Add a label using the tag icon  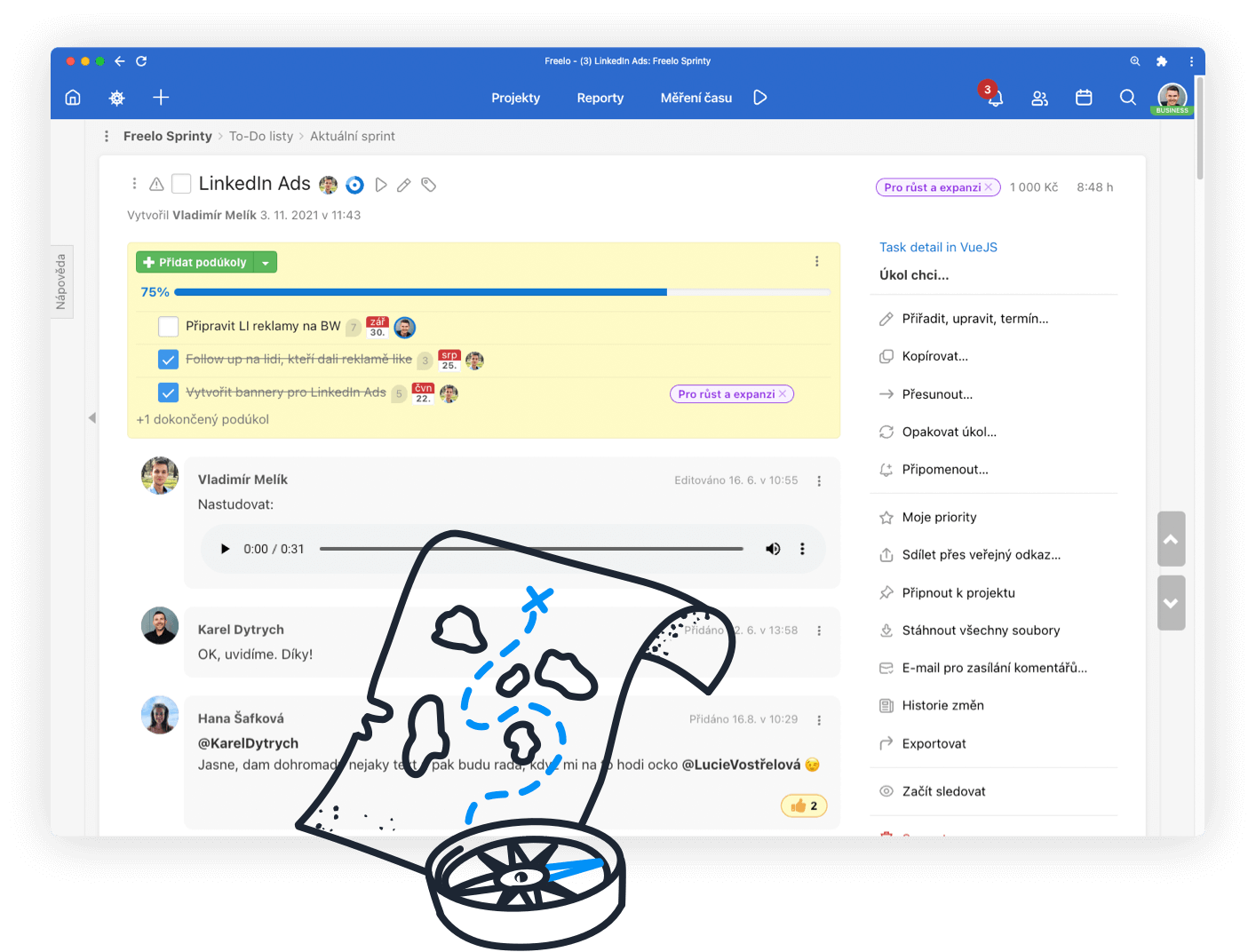(x=429, y=185)
